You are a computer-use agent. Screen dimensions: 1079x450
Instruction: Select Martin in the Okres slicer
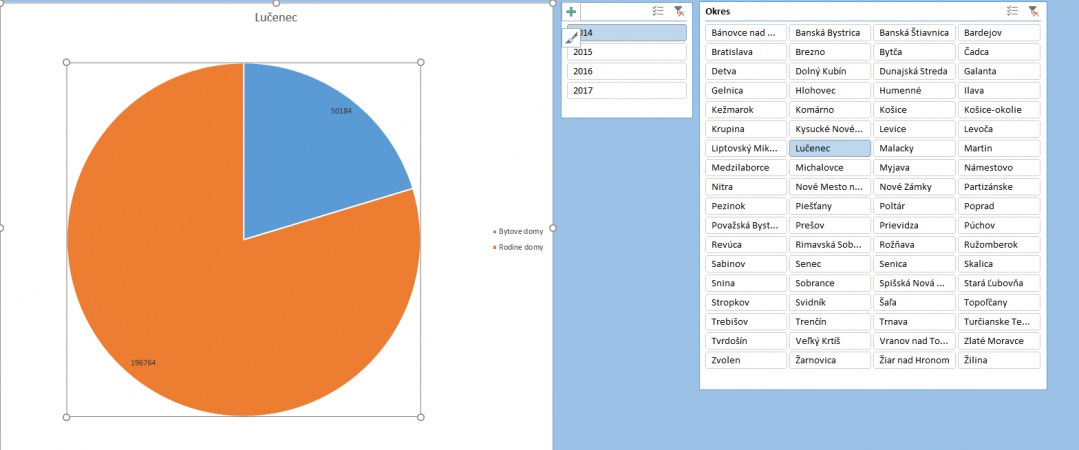(x=998, y=148)
